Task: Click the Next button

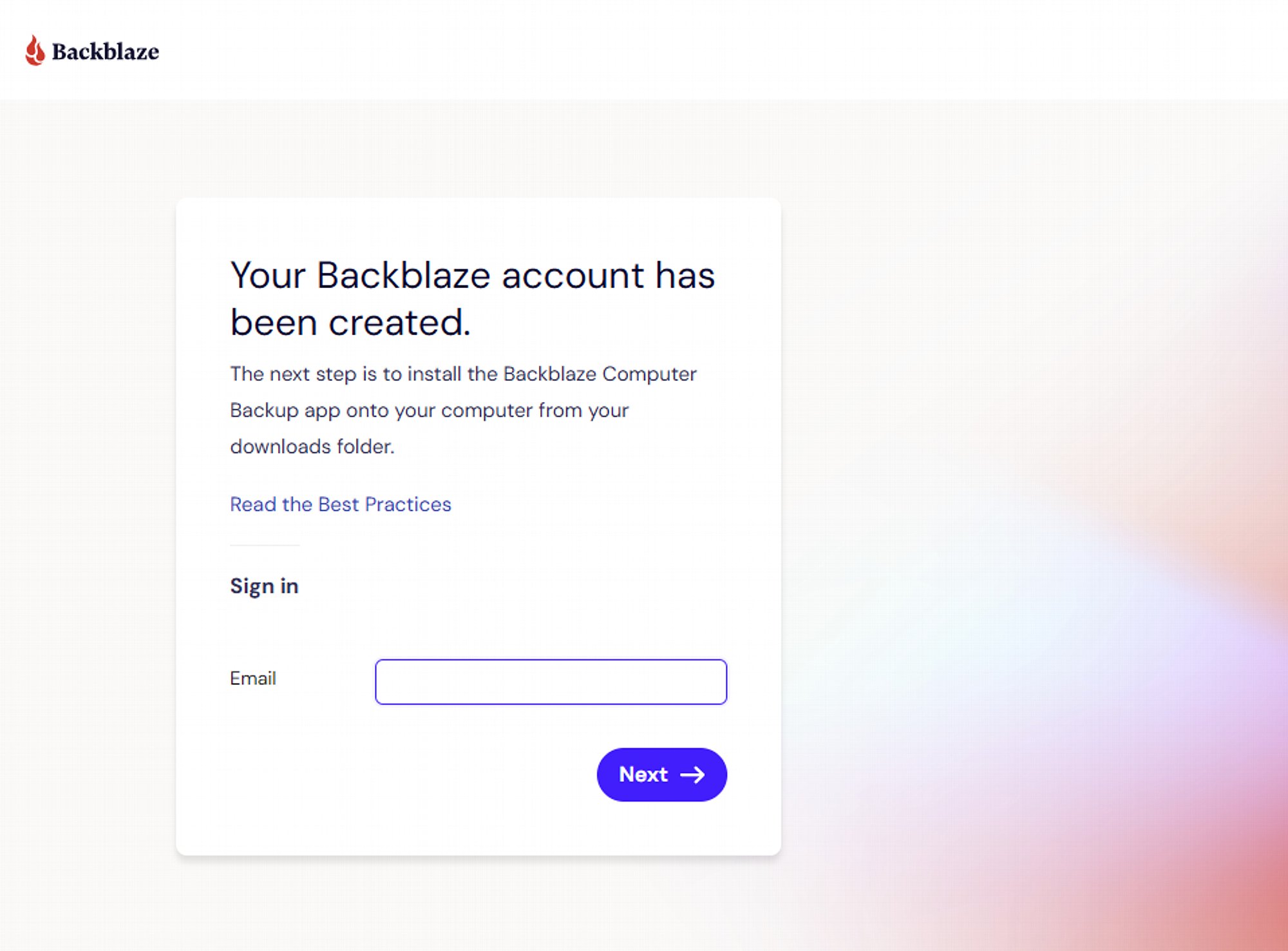Action: pyautogui.click(x=662, y=774)
